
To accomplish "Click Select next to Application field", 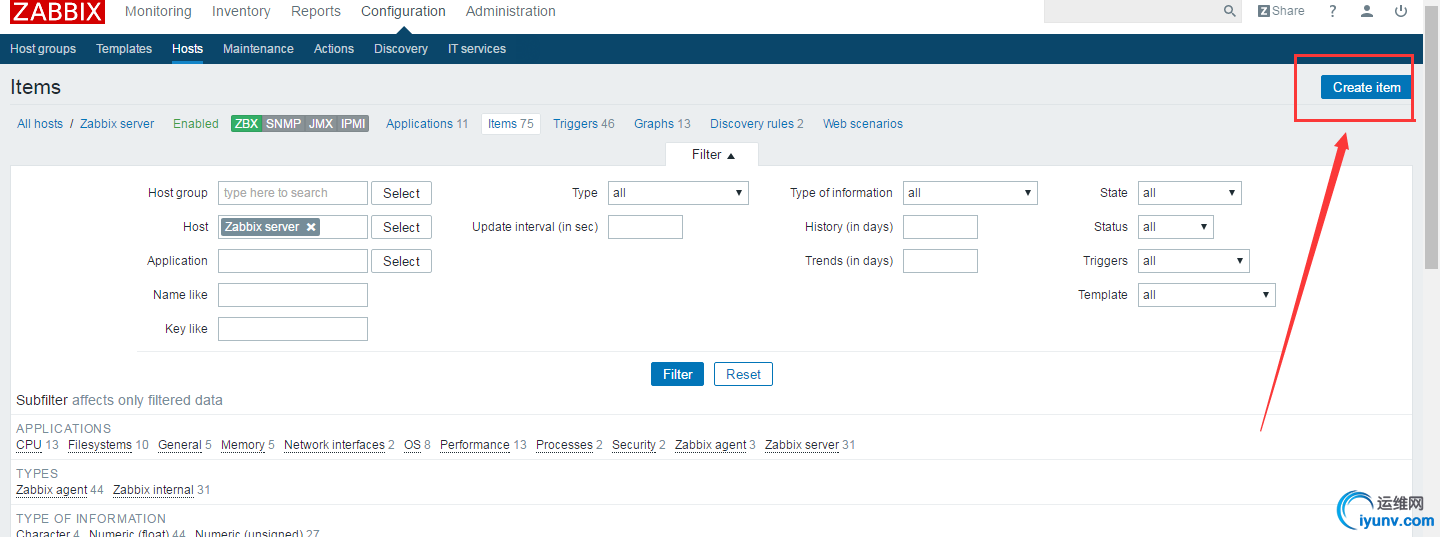I will (x=401, y=261).
